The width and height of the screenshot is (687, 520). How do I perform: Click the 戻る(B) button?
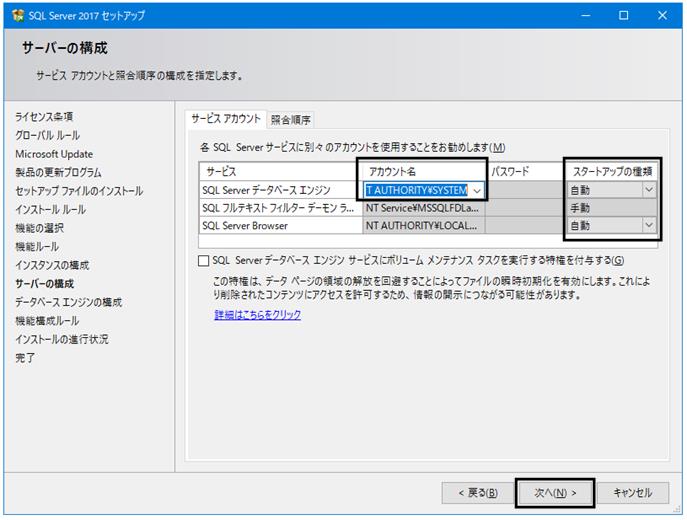point(478,493)
